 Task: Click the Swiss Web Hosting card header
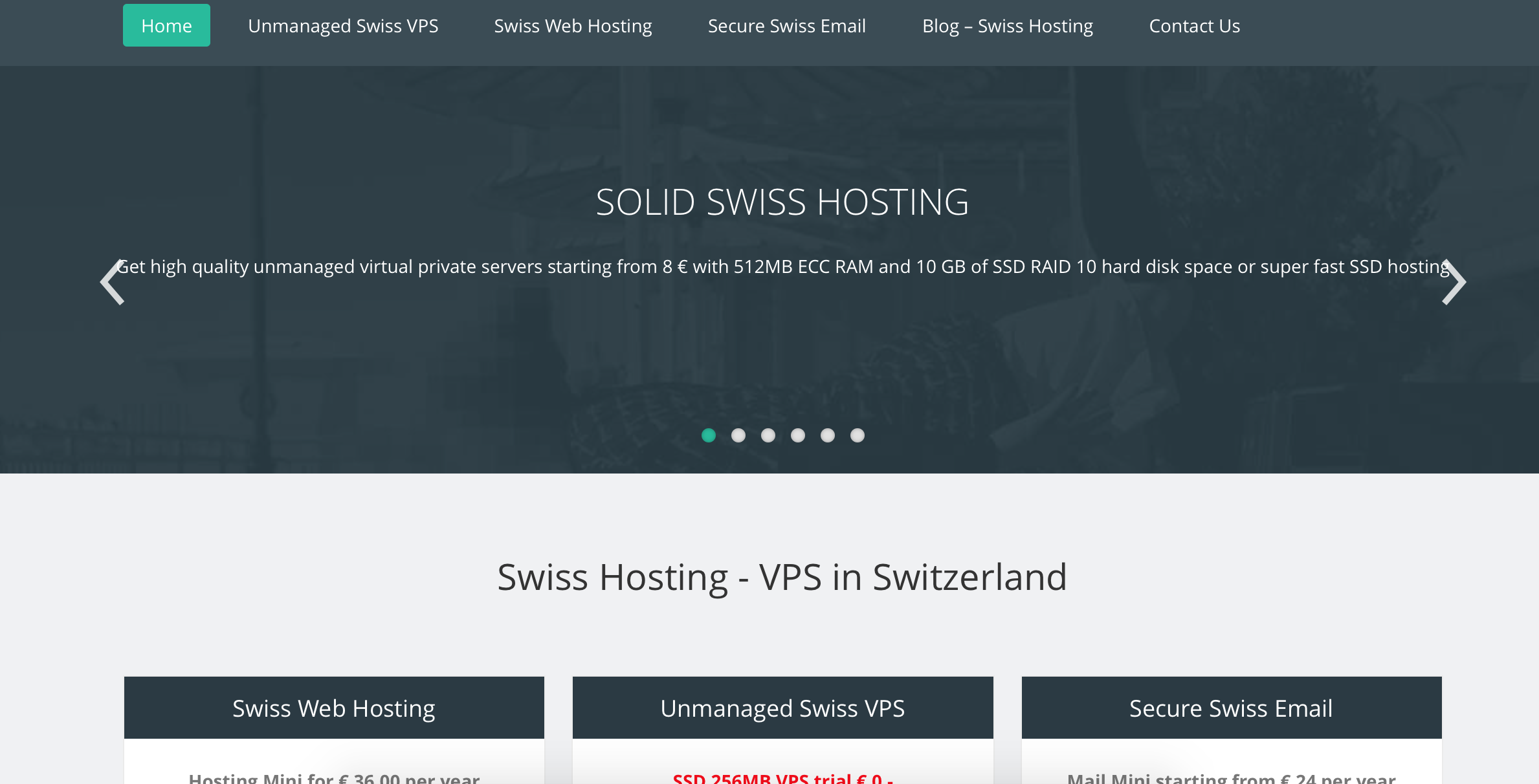pyautogui.click(x=334, y=708)
